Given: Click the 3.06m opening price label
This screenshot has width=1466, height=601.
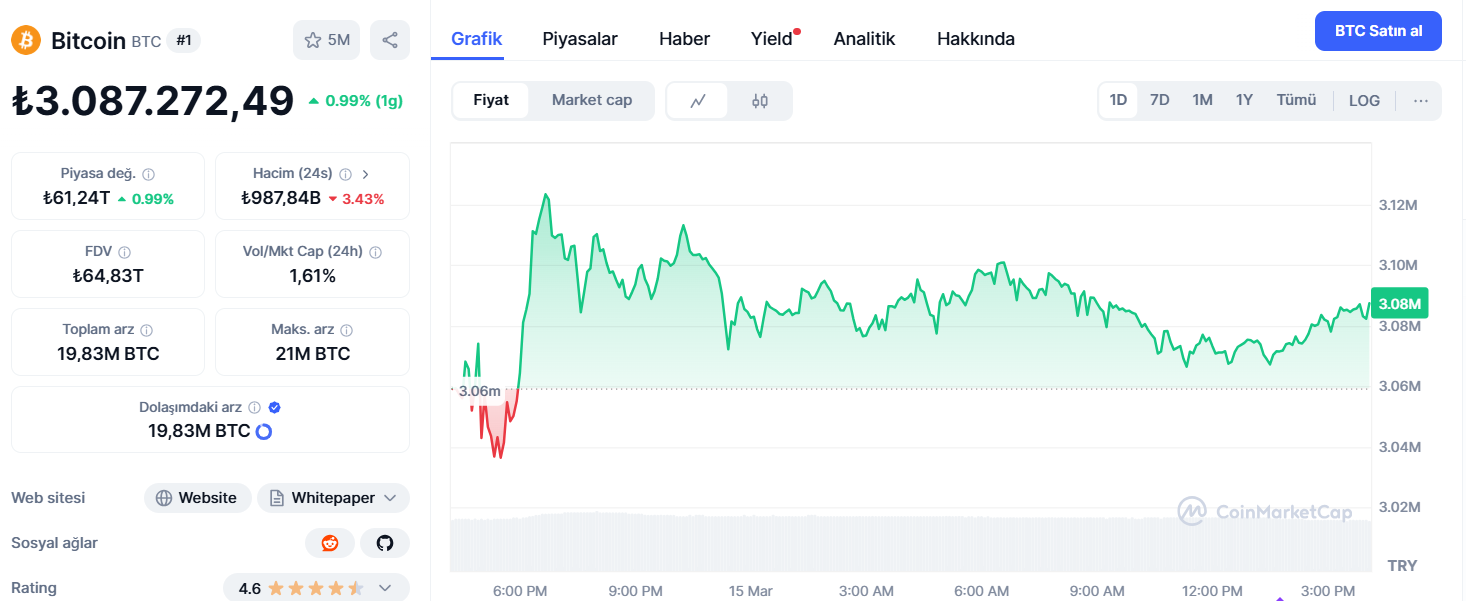Looking at the screenshot, I should point(479,391).
